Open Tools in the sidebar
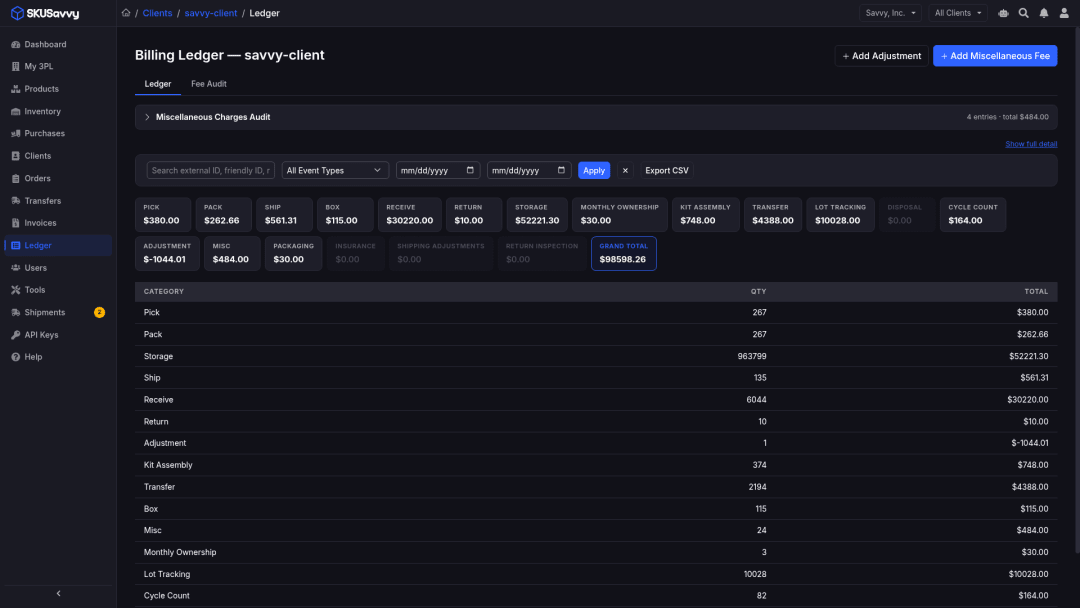The height and width of the screenshot is (608, 1080). click(58, 290)
